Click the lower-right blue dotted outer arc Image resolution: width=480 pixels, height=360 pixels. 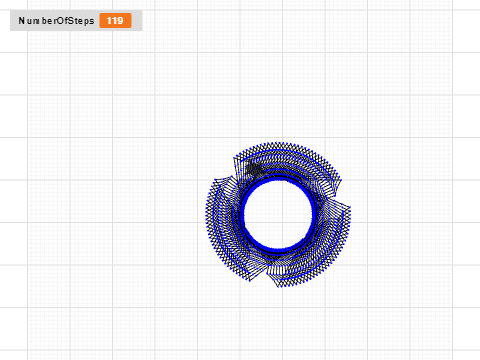point(328,263)
